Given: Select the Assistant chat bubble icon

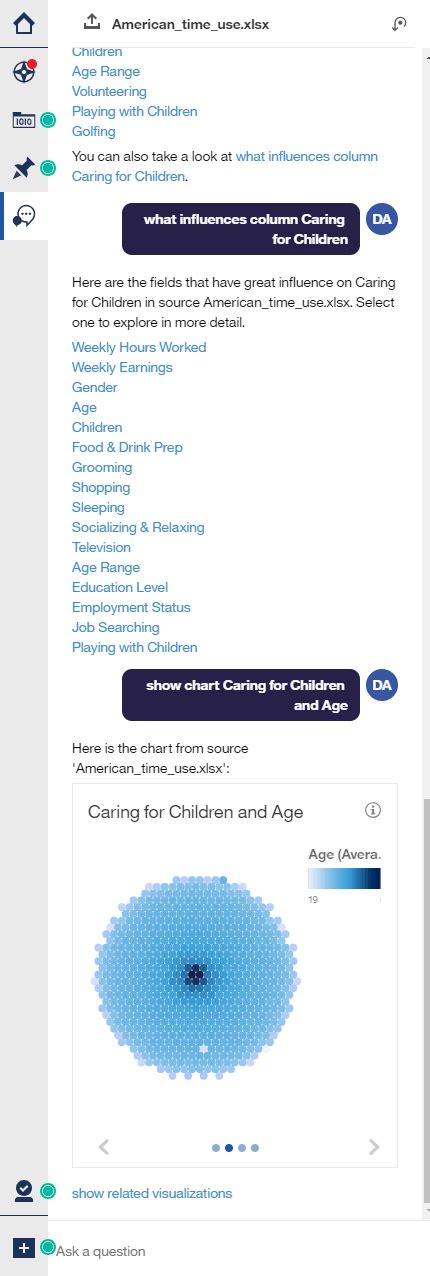Looking at the screenshot, I should tap(25, 216).
